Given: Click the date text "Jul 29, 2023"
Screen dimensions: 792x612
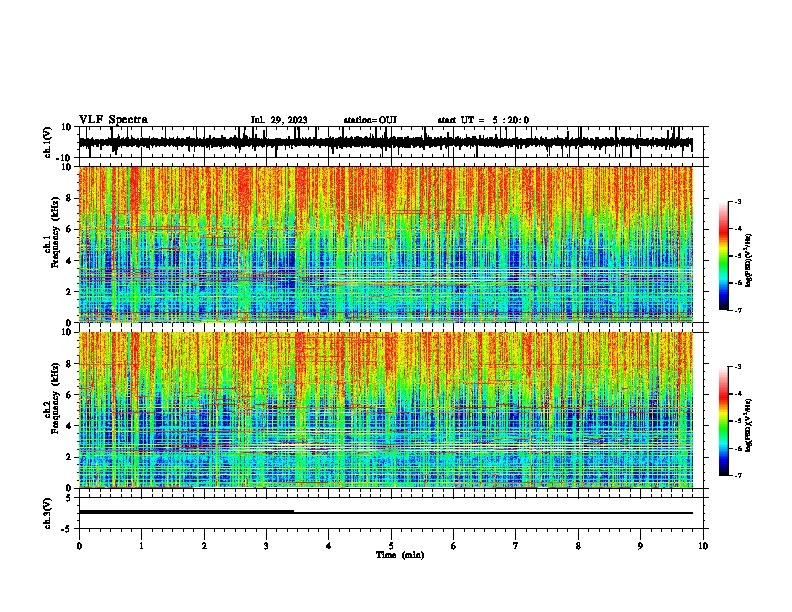Looking at the screenshot, I should pyautogui.click(x=279, y=120).
